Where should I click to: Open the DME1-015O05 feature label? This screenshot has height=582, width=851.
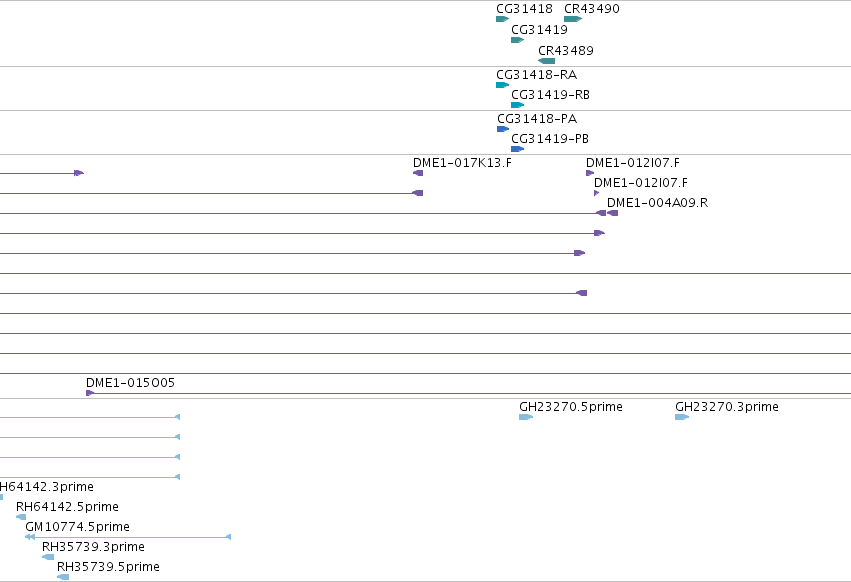[130, 383]
